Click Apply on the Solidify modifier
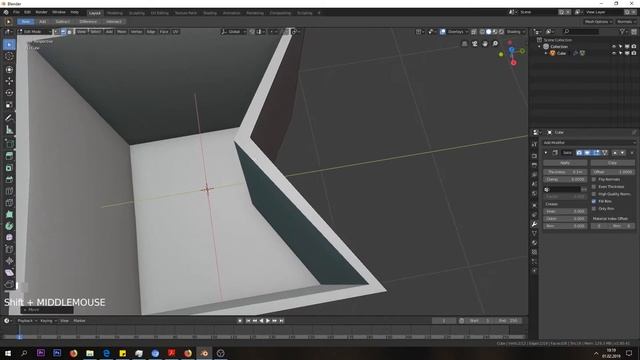640x360 pixels. coord(565,163)
